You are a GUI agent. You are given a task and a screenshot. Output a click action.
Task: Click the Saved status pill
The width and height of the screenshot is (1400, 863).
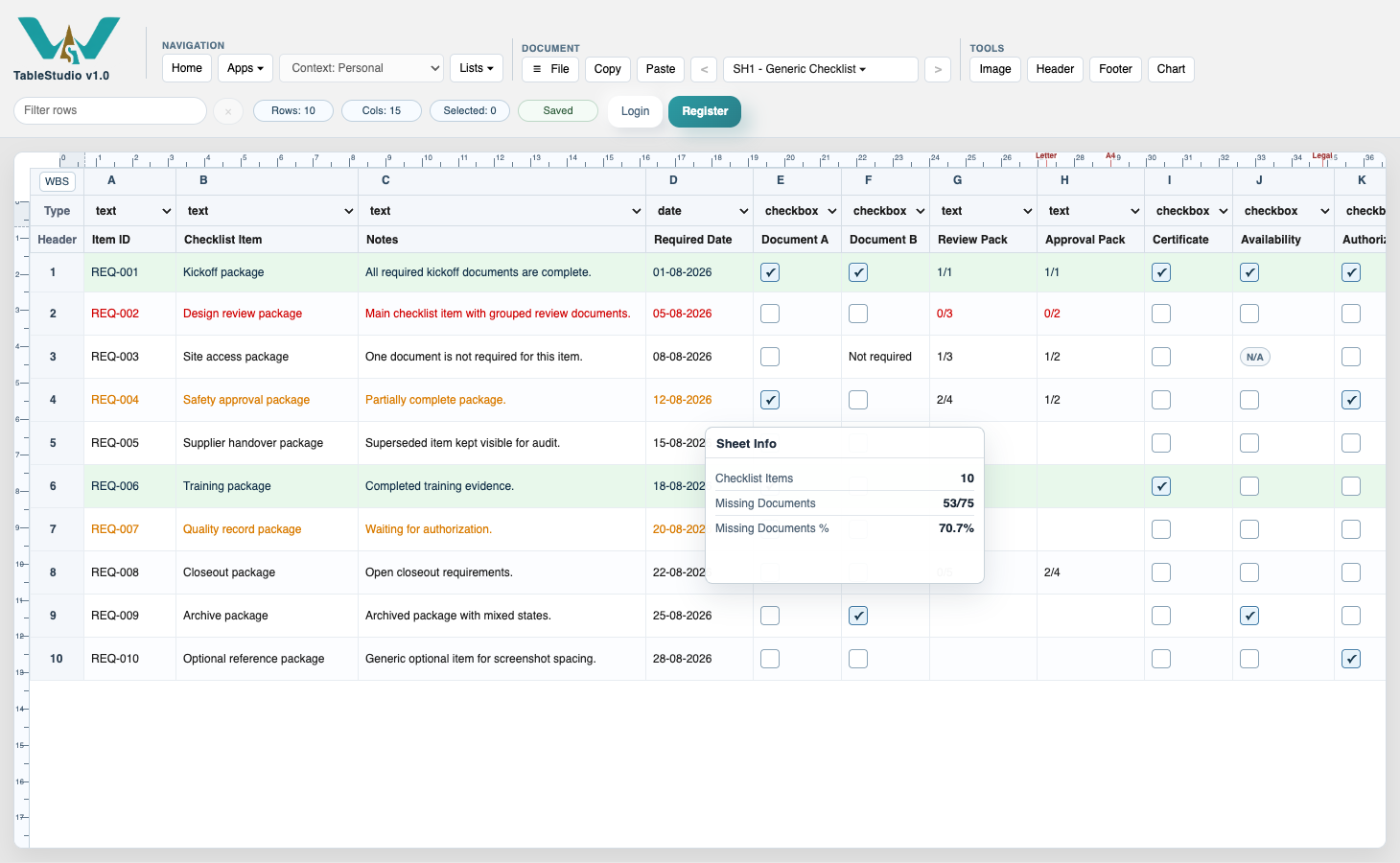tap(558, 111)
